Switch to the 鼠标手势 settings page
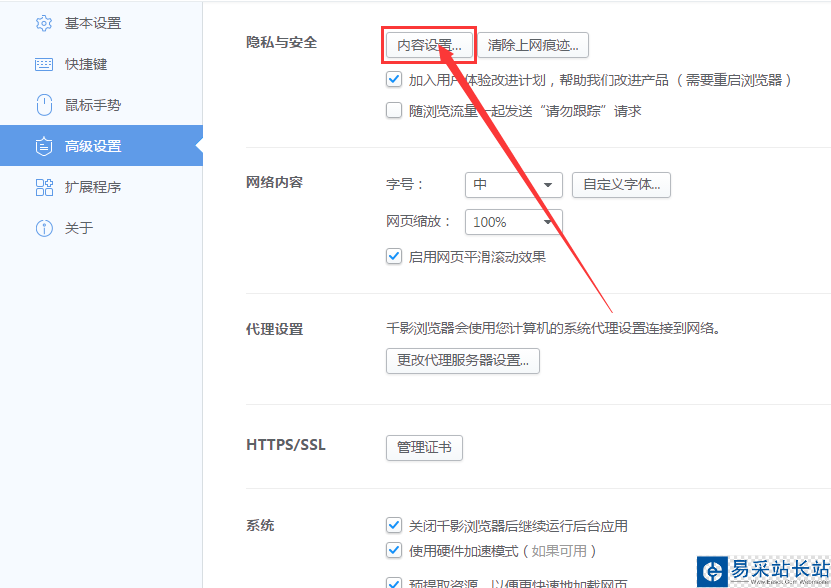Image resolution: width=831 pixels, height=588 pixels. (x=101, y=105)
